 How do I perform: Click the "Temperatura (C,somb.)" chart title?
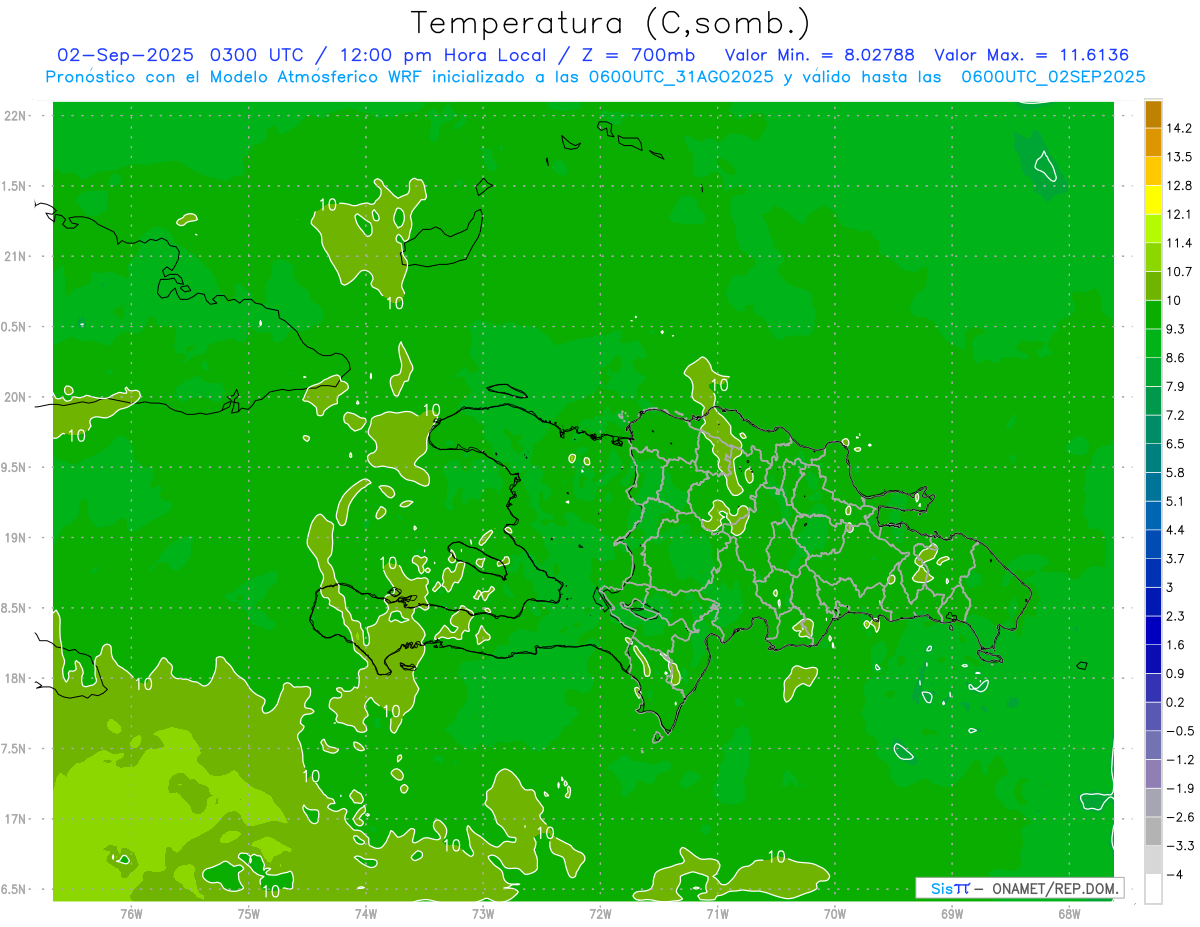click(x=610, y=23)
